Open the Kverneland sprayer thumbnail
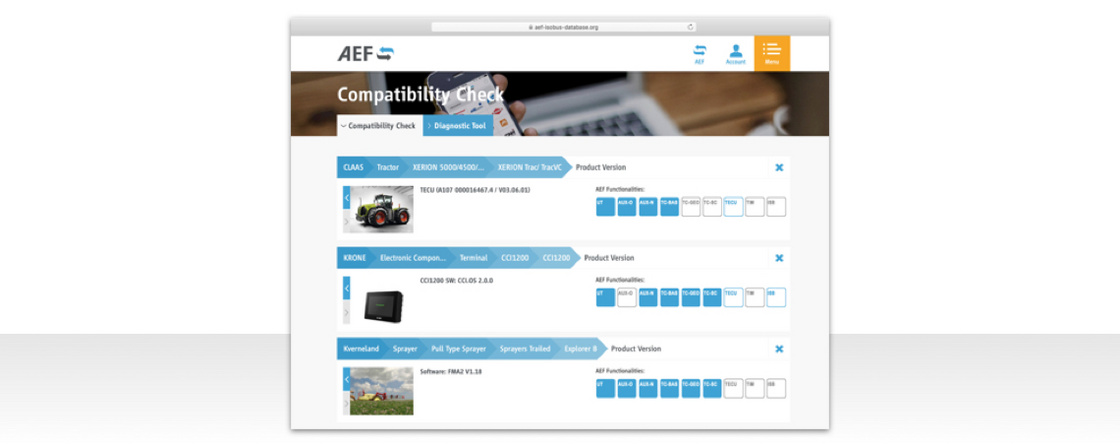The image size is (1120, 447). (x=381, y=391)
